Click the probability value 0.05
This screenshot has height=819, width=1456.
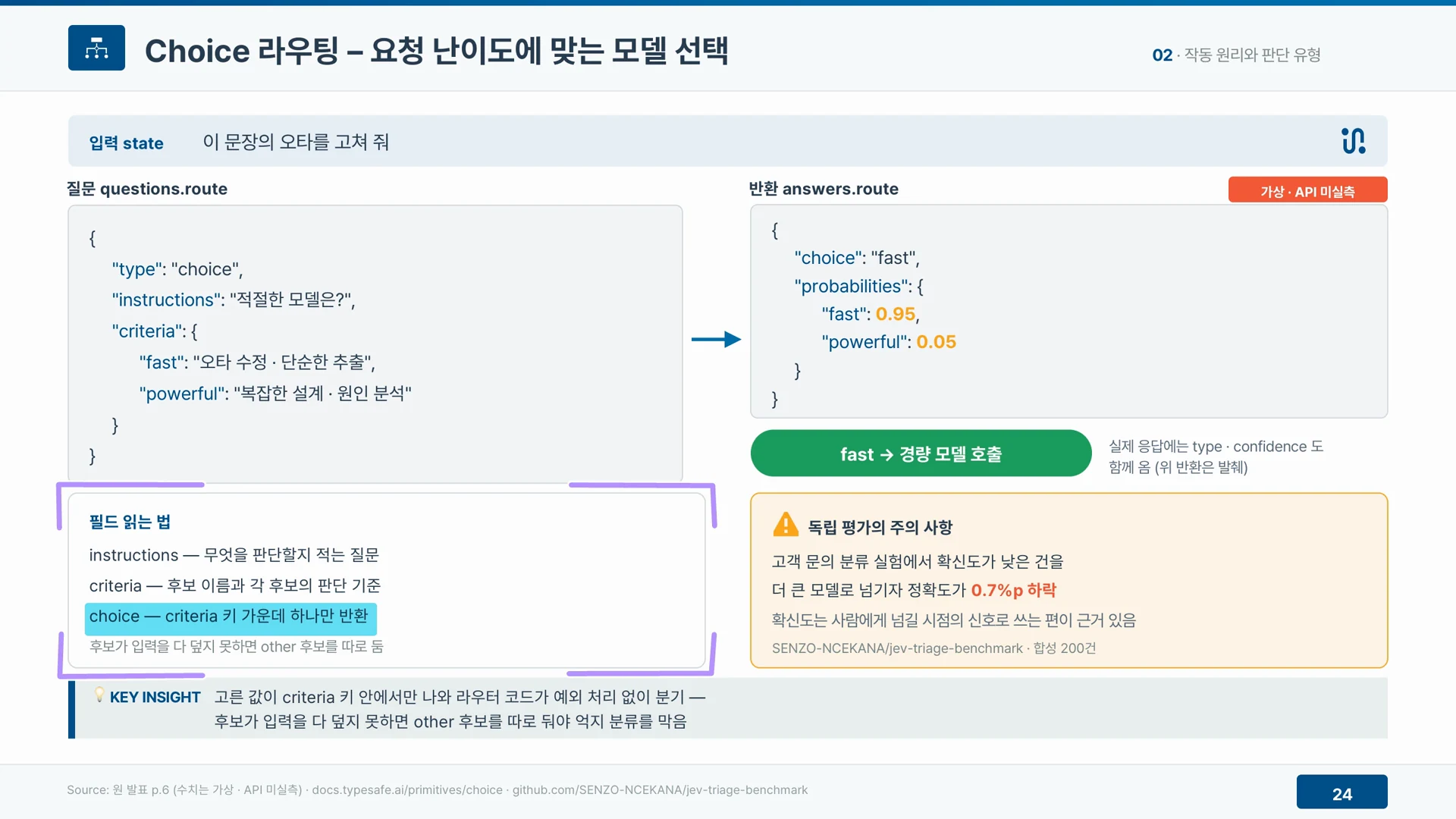point(936,342)
